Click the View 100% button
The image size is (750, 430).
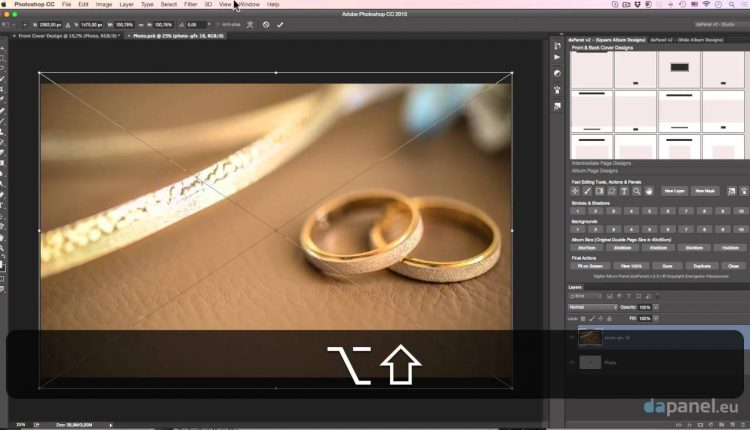631,266
